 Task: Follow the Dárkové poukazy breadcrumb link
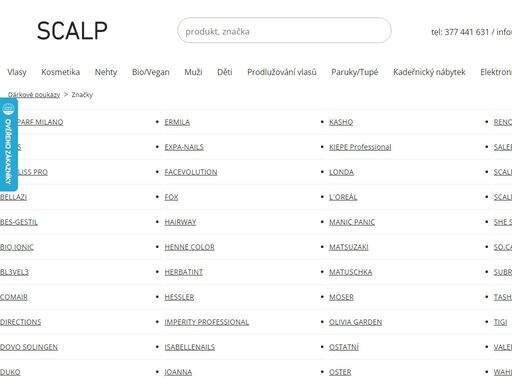[34, 95]
